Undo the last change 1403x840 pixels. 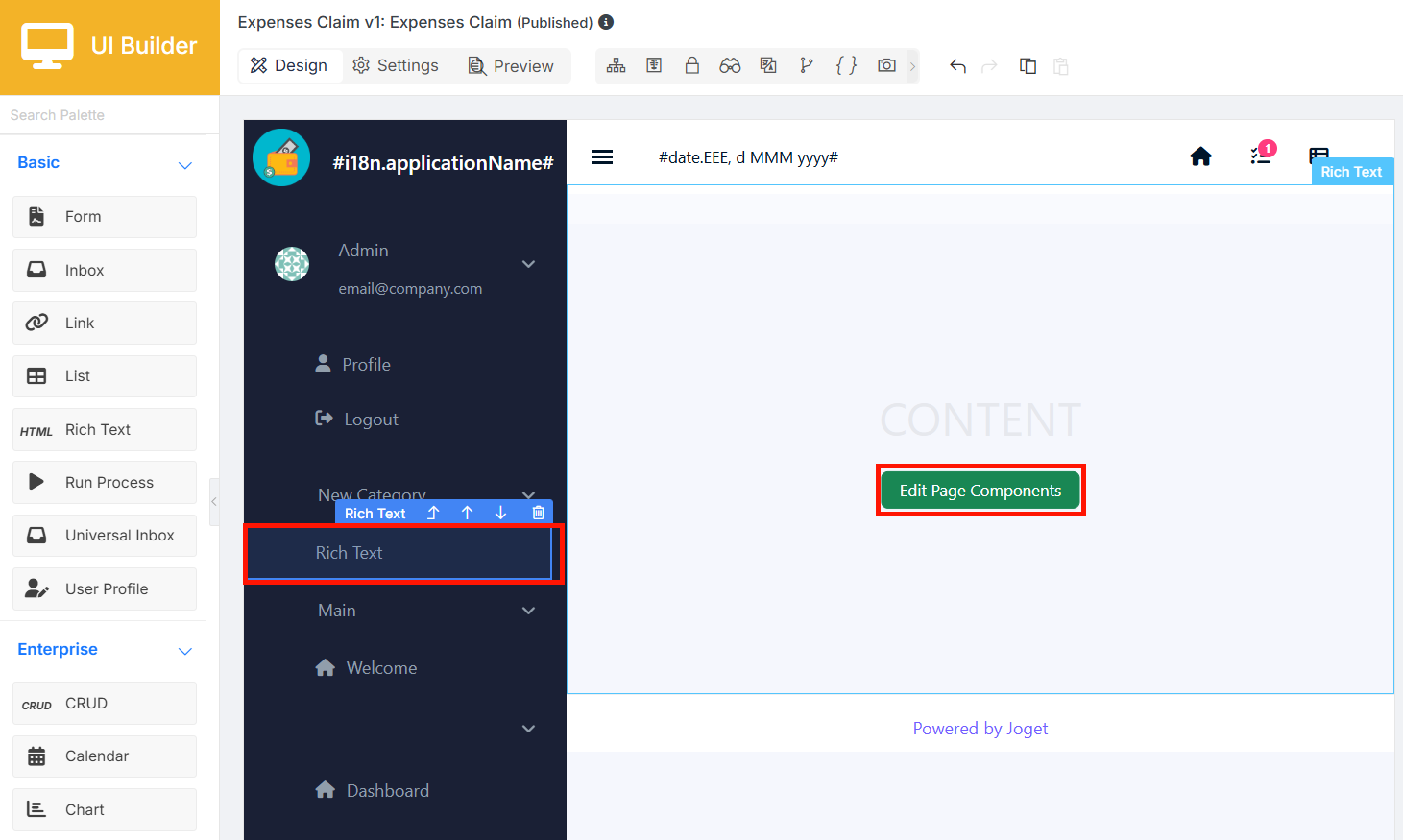957,65
